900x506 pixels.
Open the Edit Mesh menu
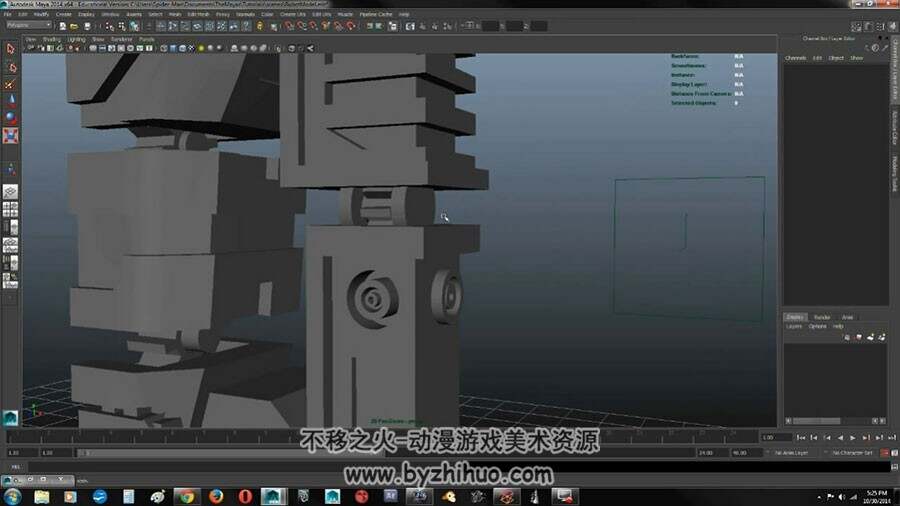tap(199, 14)
